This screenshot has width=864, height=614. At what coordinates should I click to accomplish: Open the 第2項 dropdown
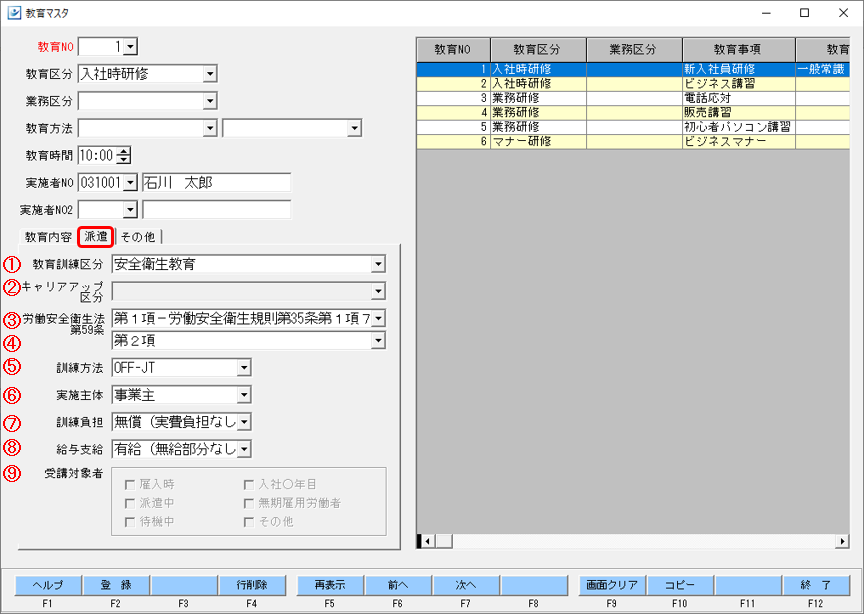[x=378, y=341]
